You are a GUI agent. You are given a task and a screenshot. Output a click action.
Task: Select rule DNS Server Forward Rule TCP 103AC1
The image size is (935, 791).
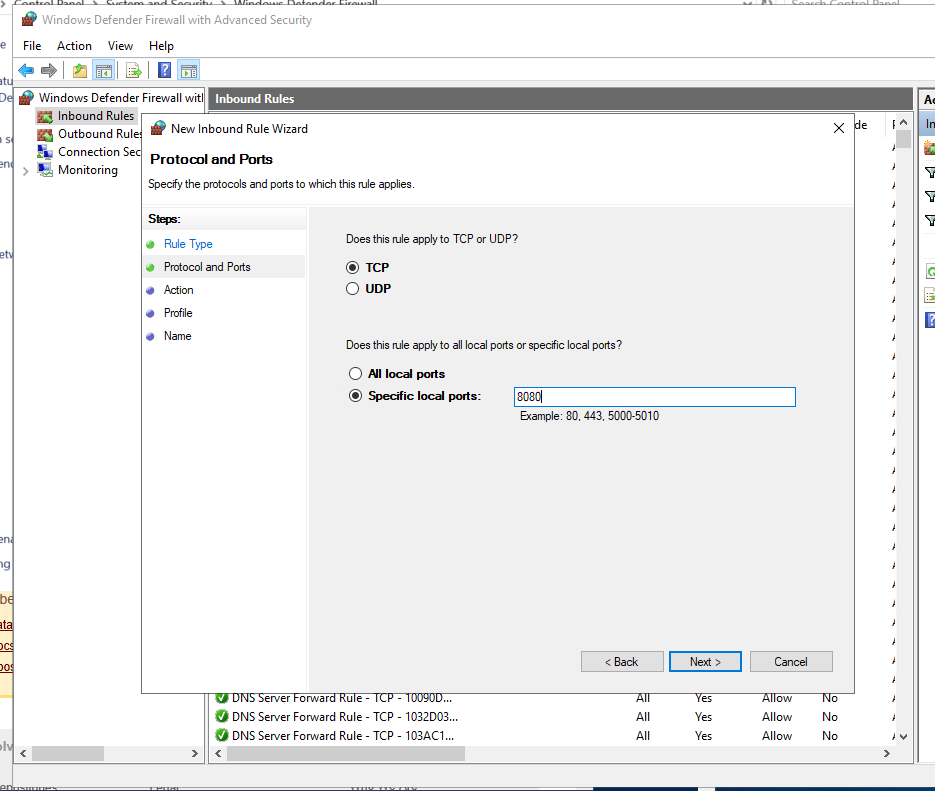point(343,736)
